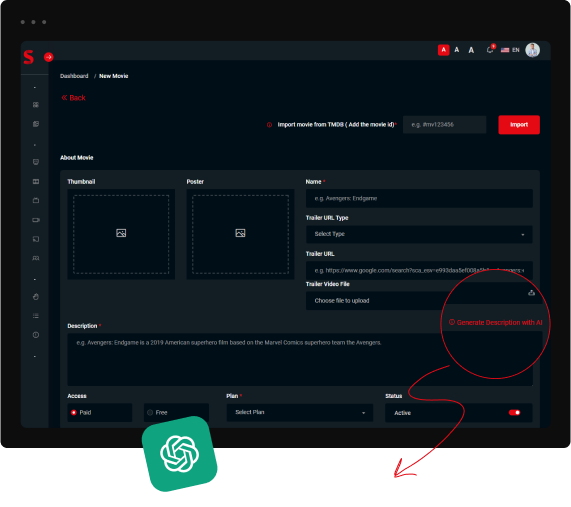Click the info icon beside TMDB import

(269, 125)
